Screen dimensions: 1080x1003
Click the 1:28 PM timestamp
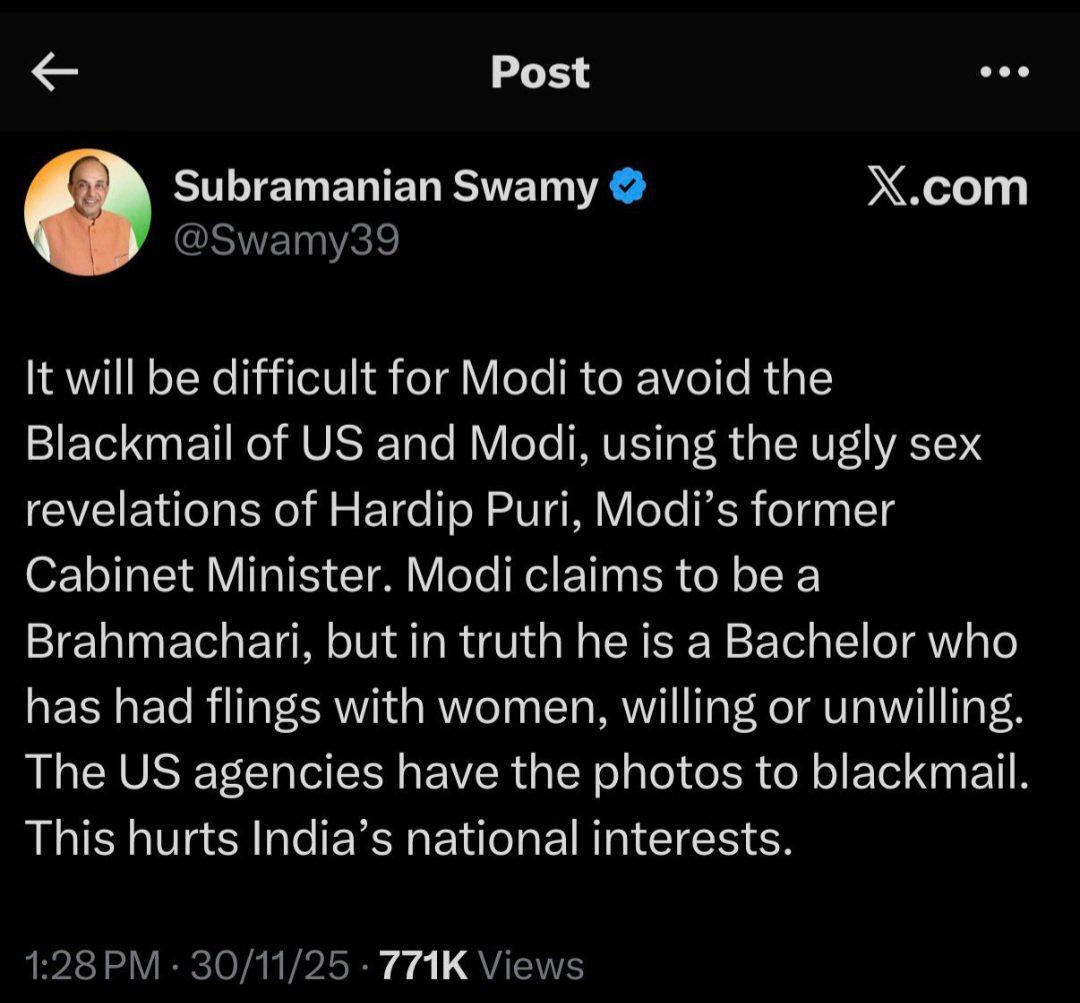[92, 964]
